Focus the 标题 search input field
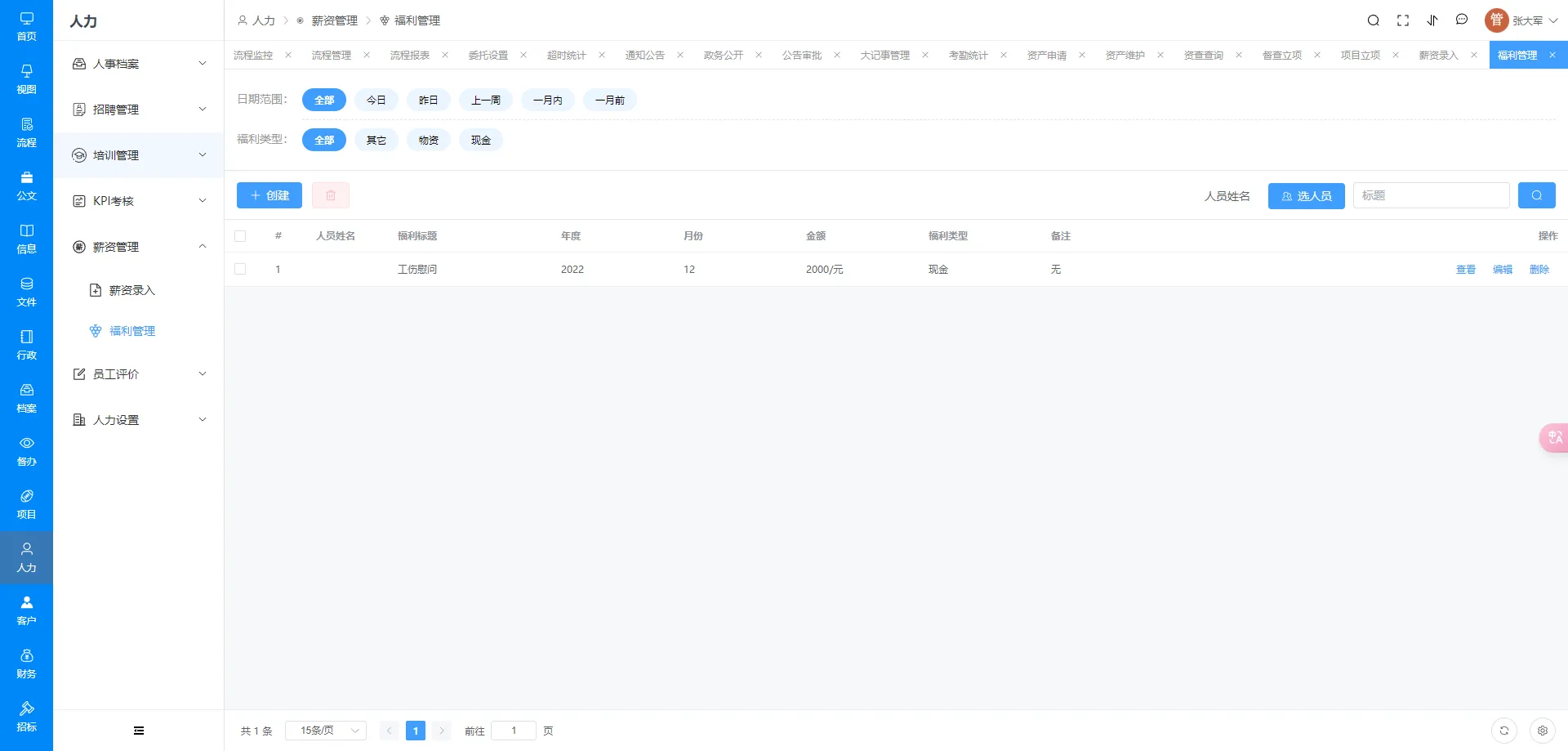This screenshot has width=1568, height=751. [1432, 195]
